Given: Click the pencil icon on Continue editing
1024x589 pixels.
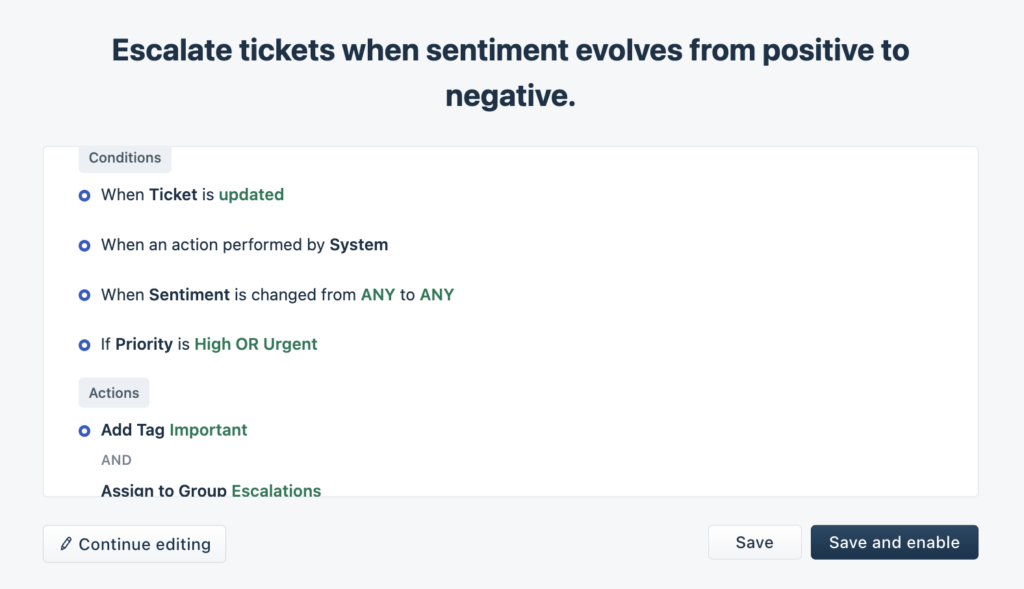Looking at the screenshot, I should (66, 543).
